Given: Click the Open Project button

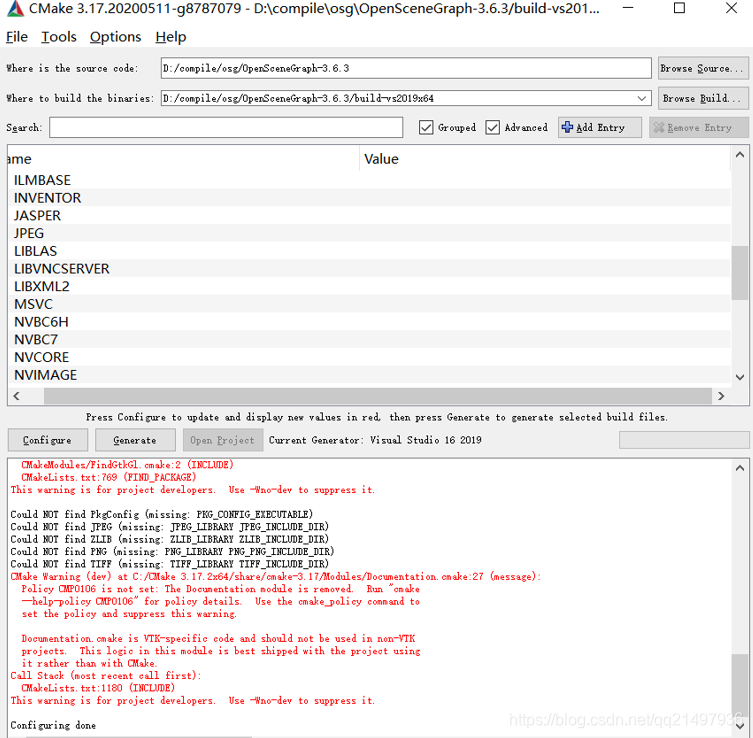Looking at the screenshot, I should [x=222, y=440].
